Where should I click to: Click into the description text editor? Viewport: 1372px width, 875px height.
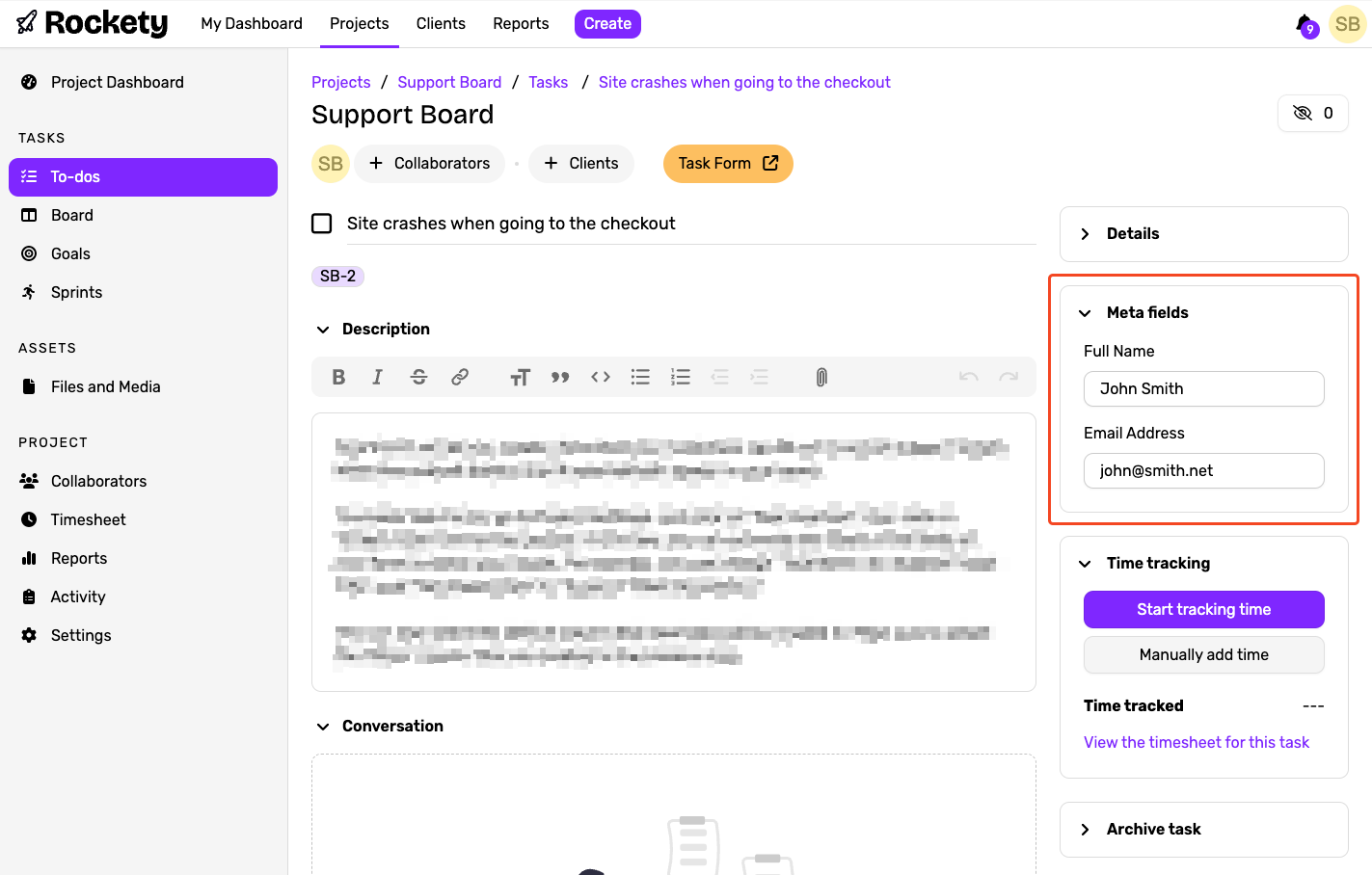pos(674,552)
